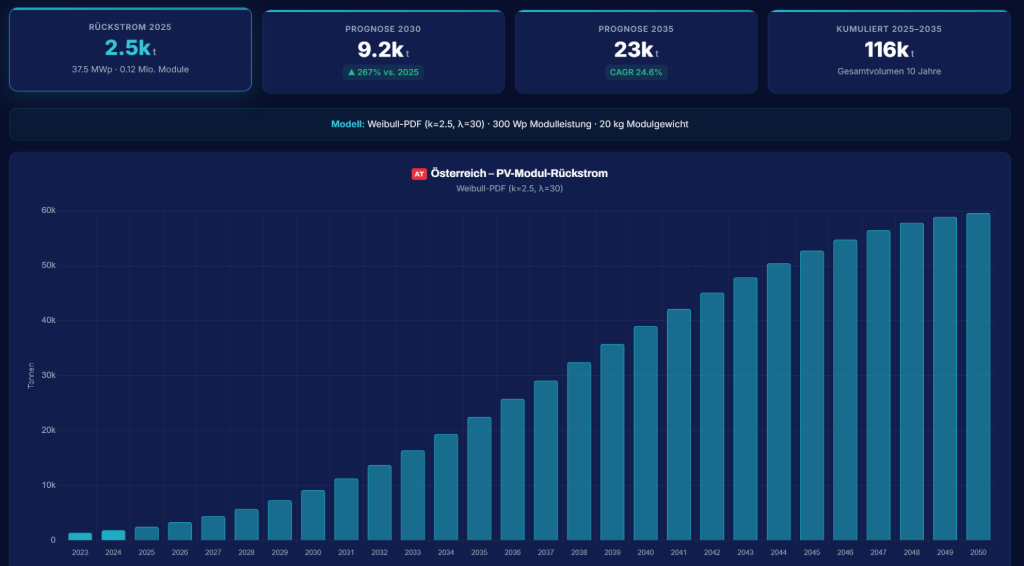Click the 2040 bar in chart

[646, 433]
